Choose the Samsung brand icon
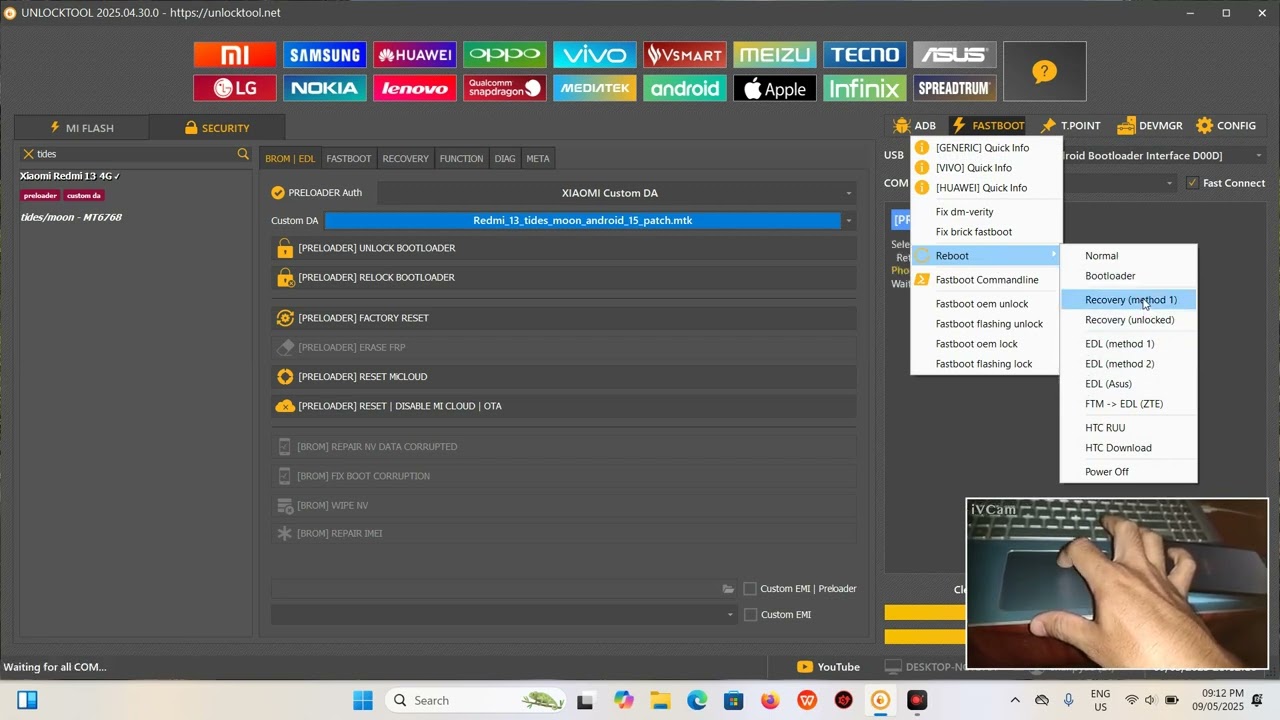Viewport: 1280px width, 720px height. [x=325, y=54]
